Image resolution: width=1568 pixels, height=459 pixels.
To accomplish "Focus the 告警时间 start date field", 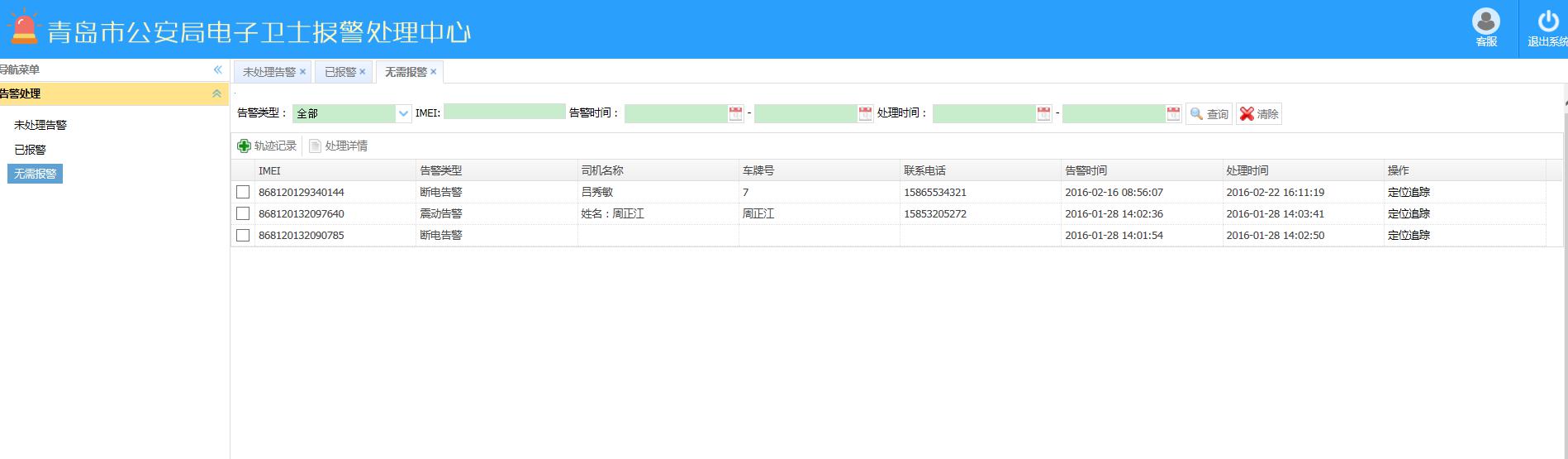I will coord(676,113).
